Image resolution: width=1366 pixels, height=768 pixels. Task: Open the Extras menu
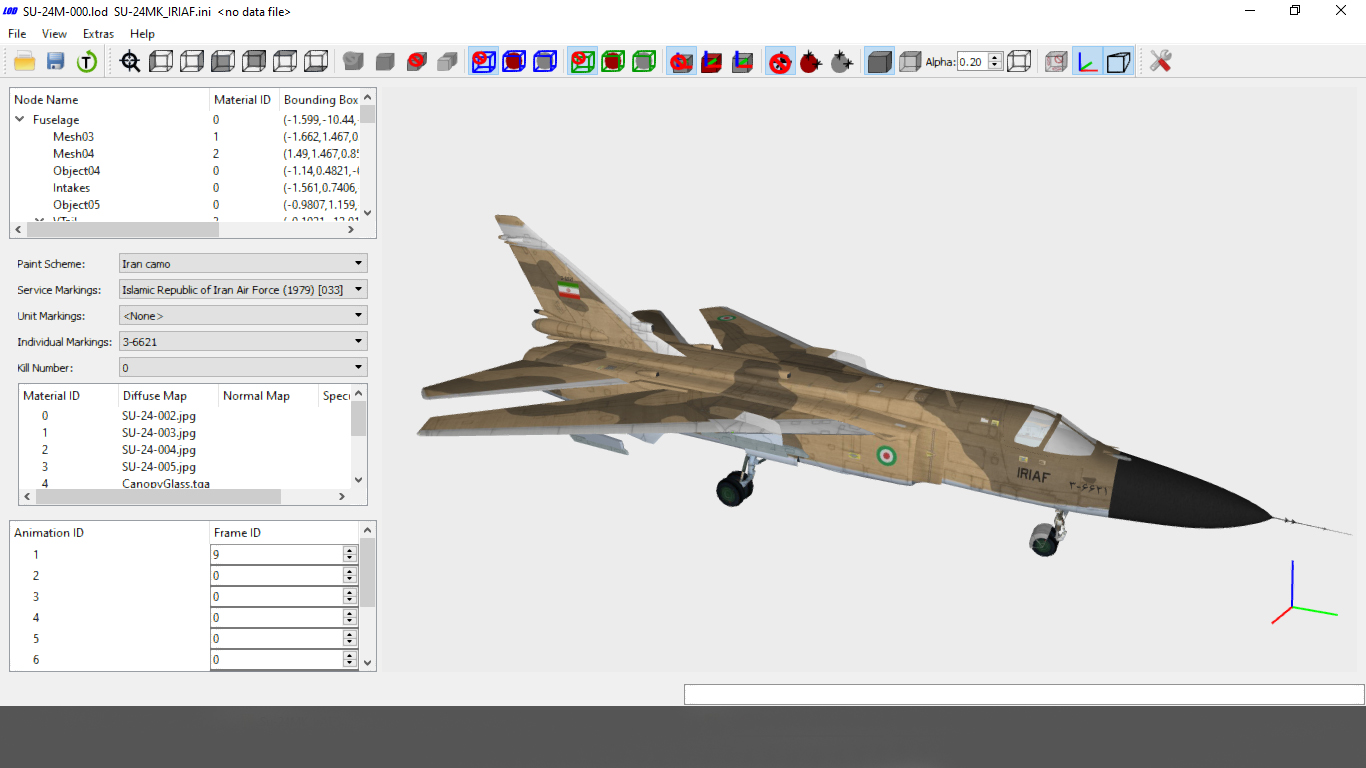point(98,34)
